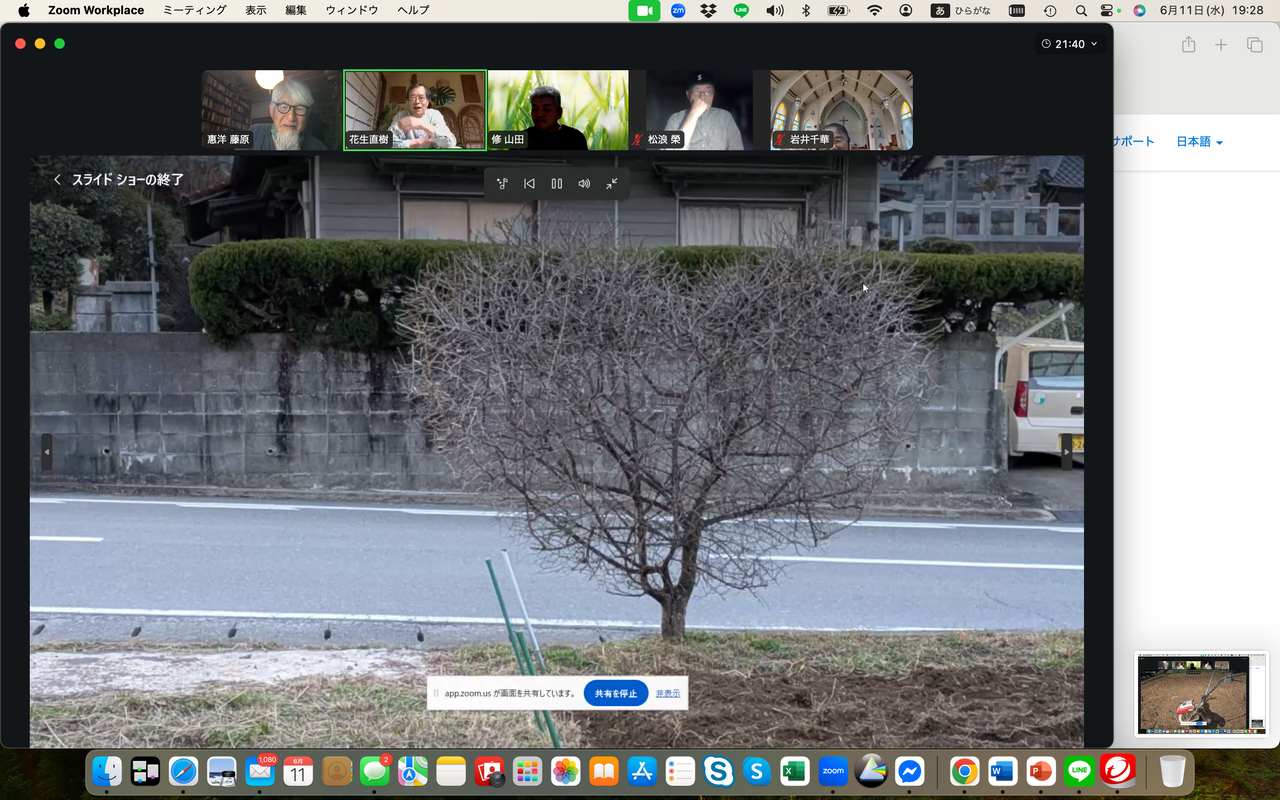Click the green camera status icon in menu bar
The image size is (1280, 800).
click(x=644, y=10)
